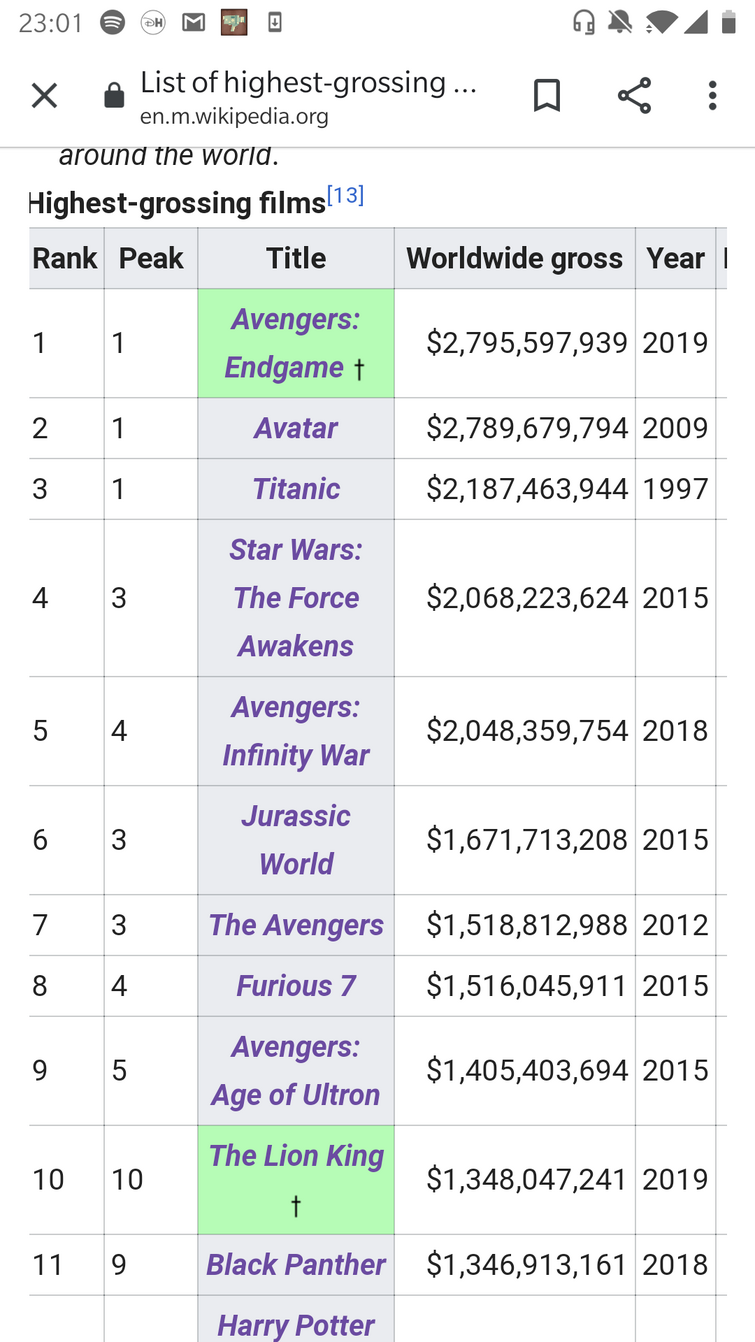Open citation reference [13]
755x1342 pixels.
tap(345, 195)
